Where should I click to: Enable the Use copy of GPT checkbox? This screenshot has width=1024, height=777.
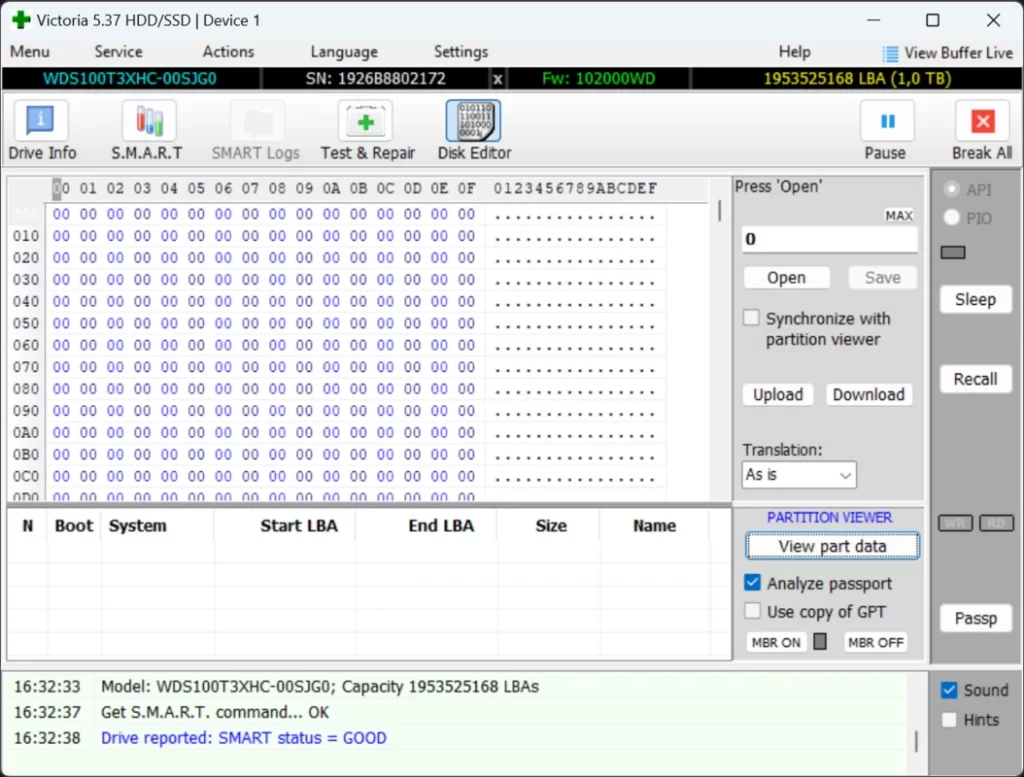tap(753, 611)
